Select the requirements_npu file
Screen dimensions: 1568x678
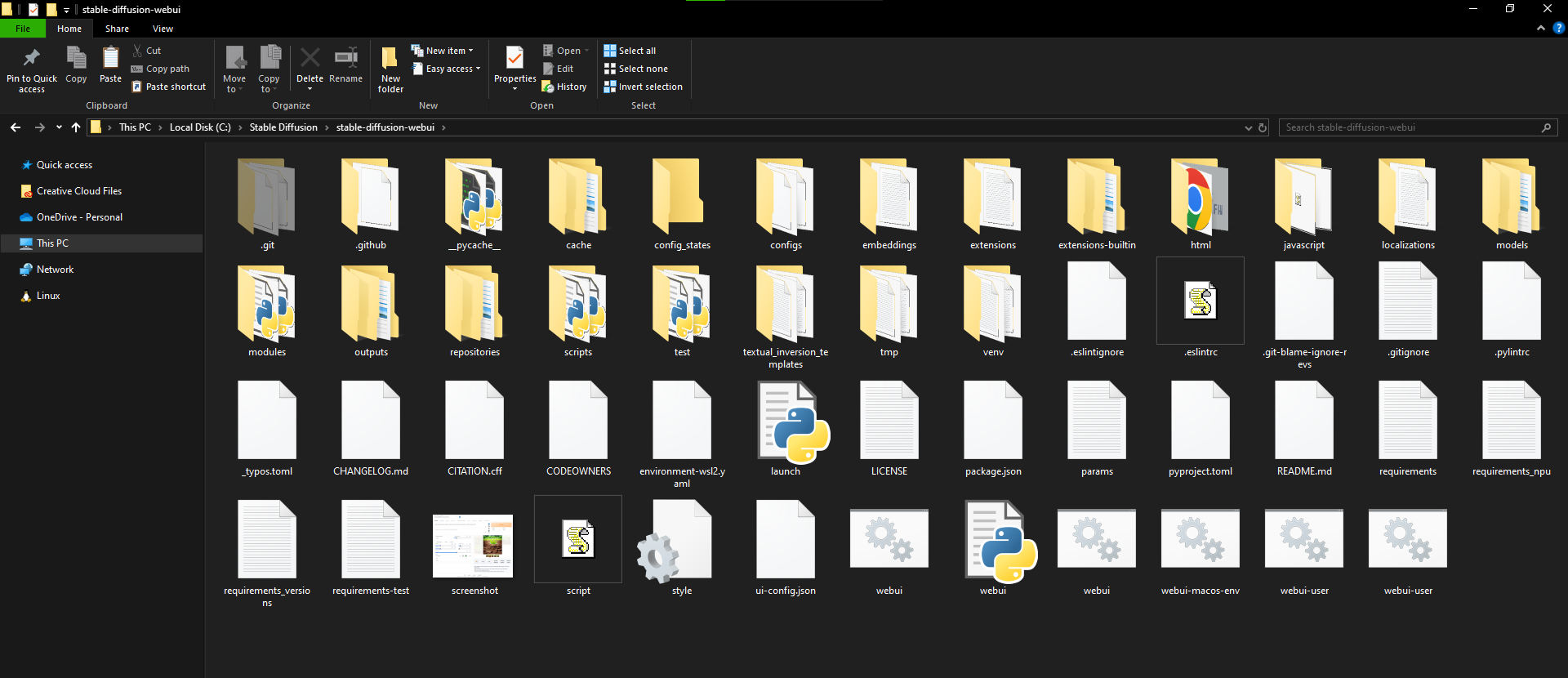[x=1512, y=430]
